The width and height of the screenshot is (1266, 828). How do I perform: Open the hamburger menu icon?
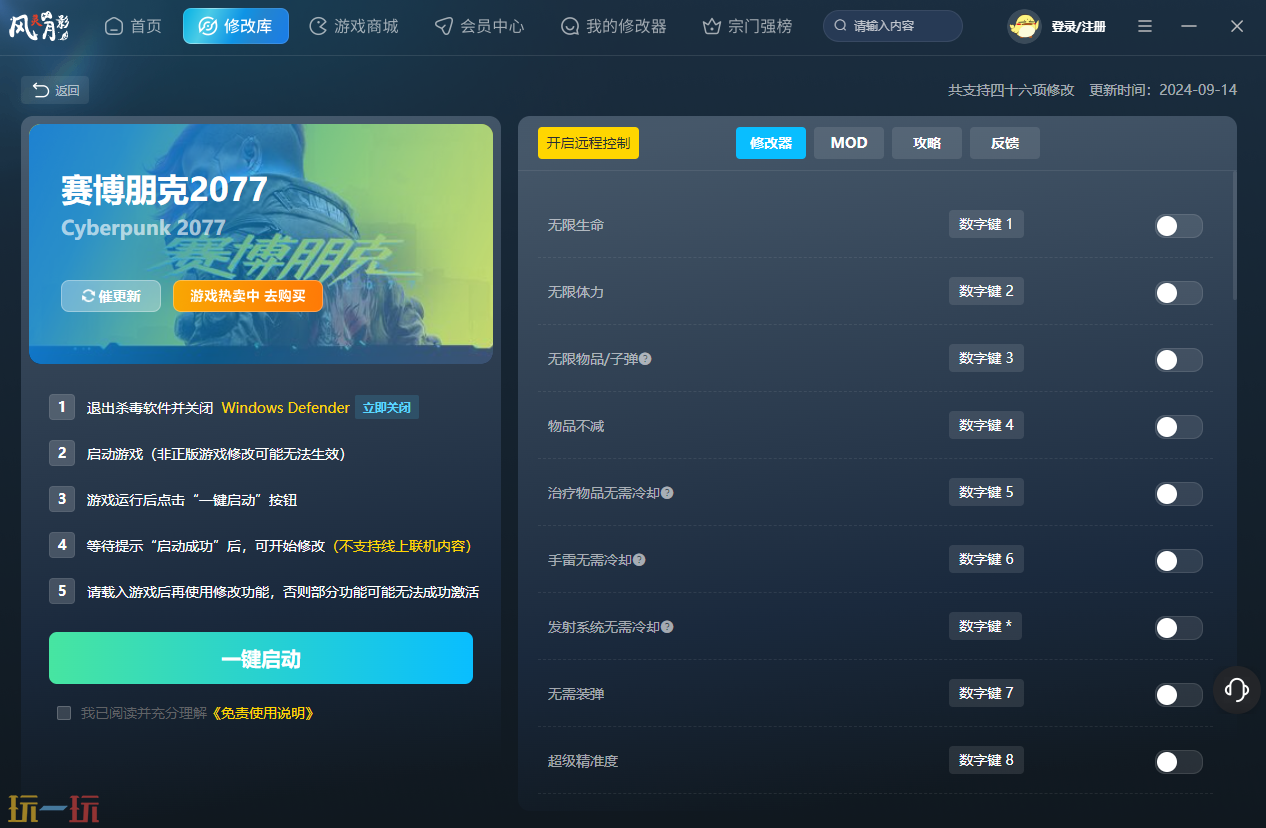click(1145, 26)
